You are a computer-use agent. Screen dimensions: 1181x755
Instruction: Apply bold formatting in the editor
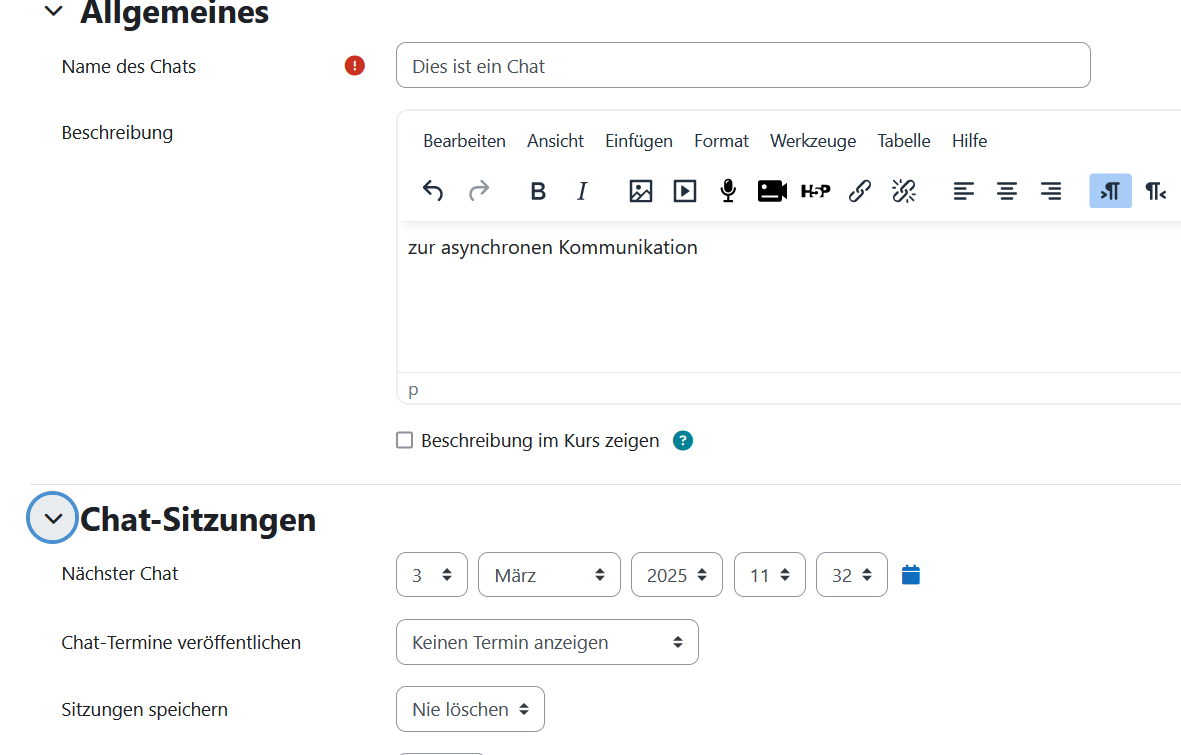click(538, 191)
